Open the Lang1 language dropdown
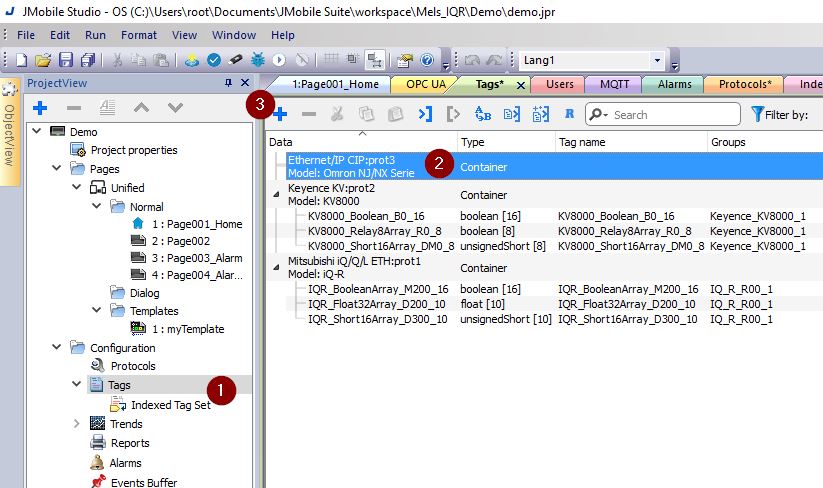Image resolution: width=823 pixels, height=488 pixels. 657,60
